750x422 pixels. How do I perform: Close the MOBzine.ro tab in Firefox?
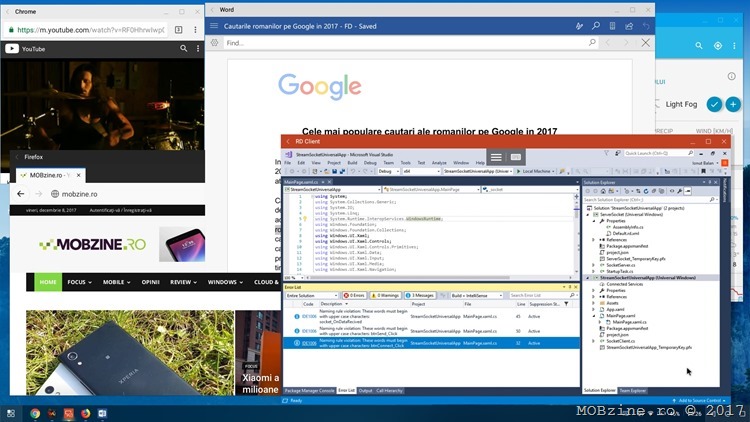(78, 175)
